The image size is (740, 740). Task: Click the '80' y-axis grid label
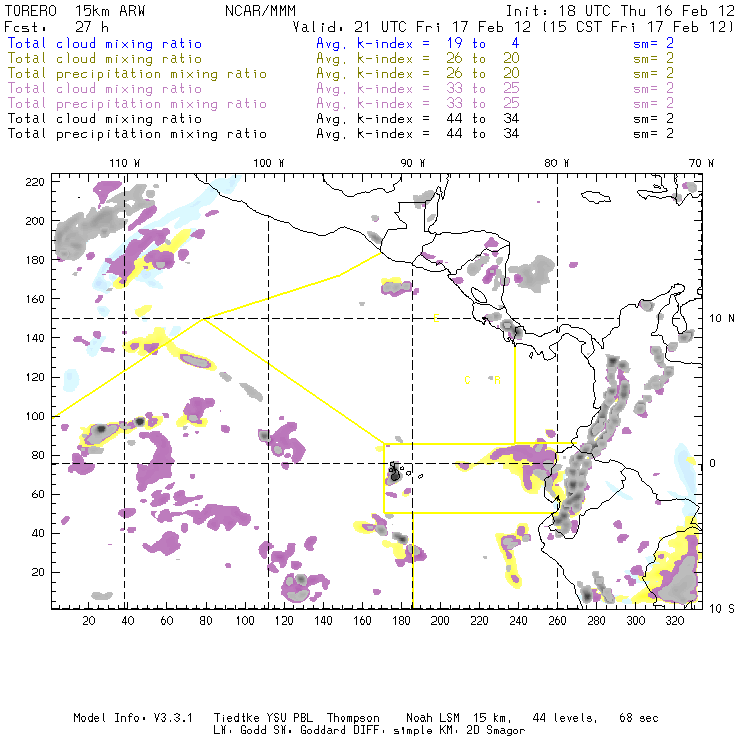click(x=38, y=455)
